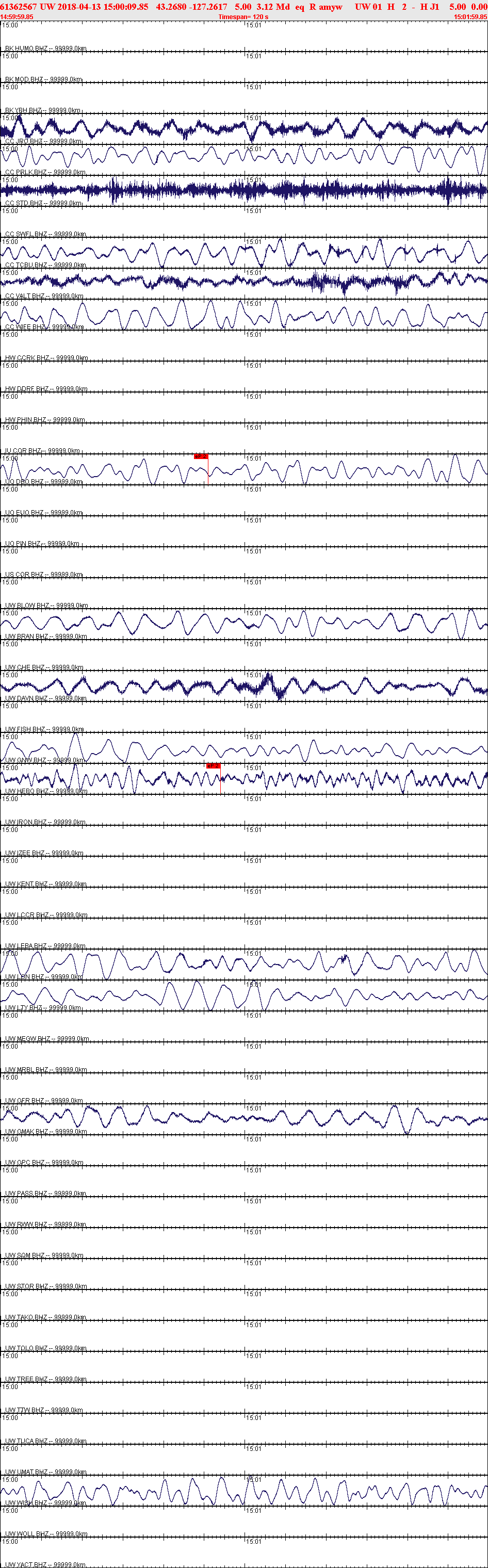Viewport: 488px width, 1568px height.
Task: Select the CC PR1K BHZ station label
Action: click(45, 172)
